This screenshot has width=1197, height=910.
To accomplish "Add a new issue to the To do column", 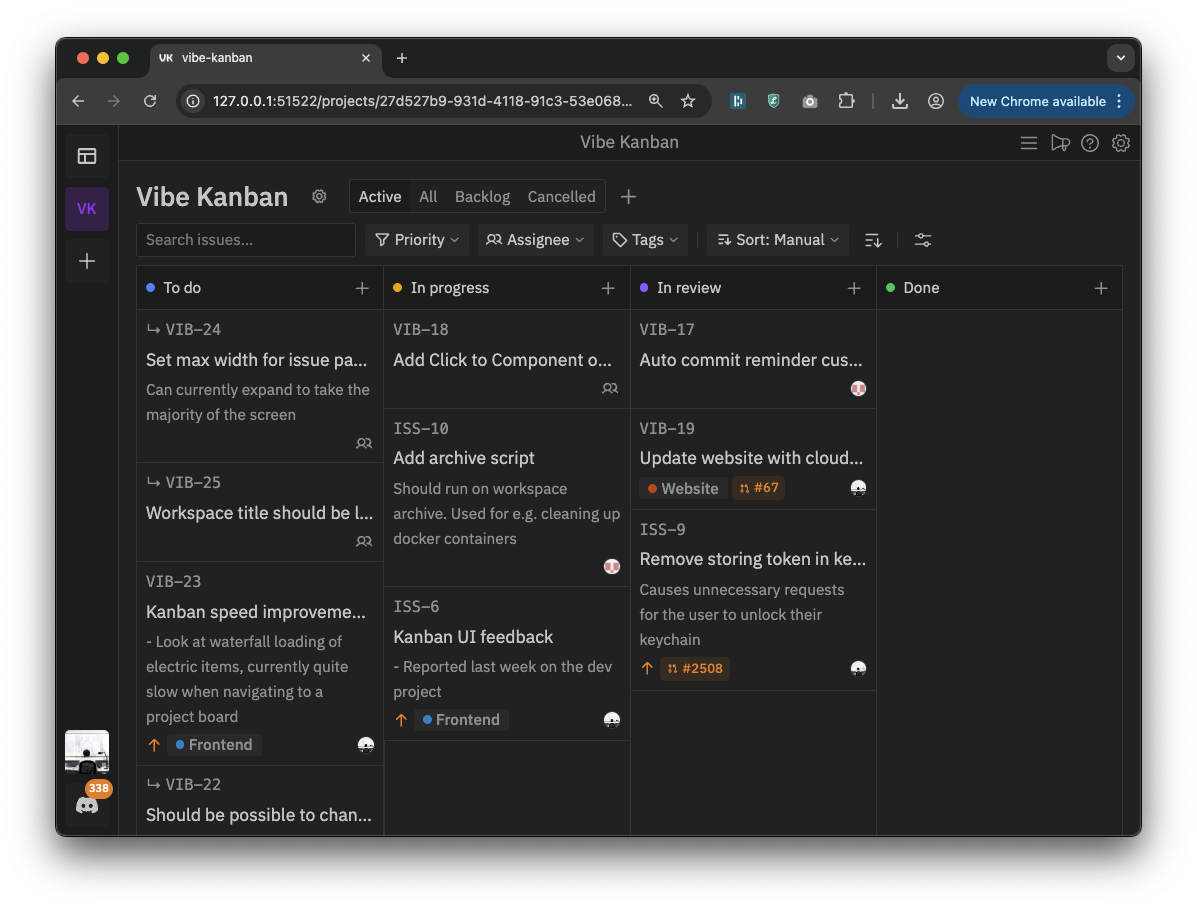I will pyautogui.click(x=361, y=288).
